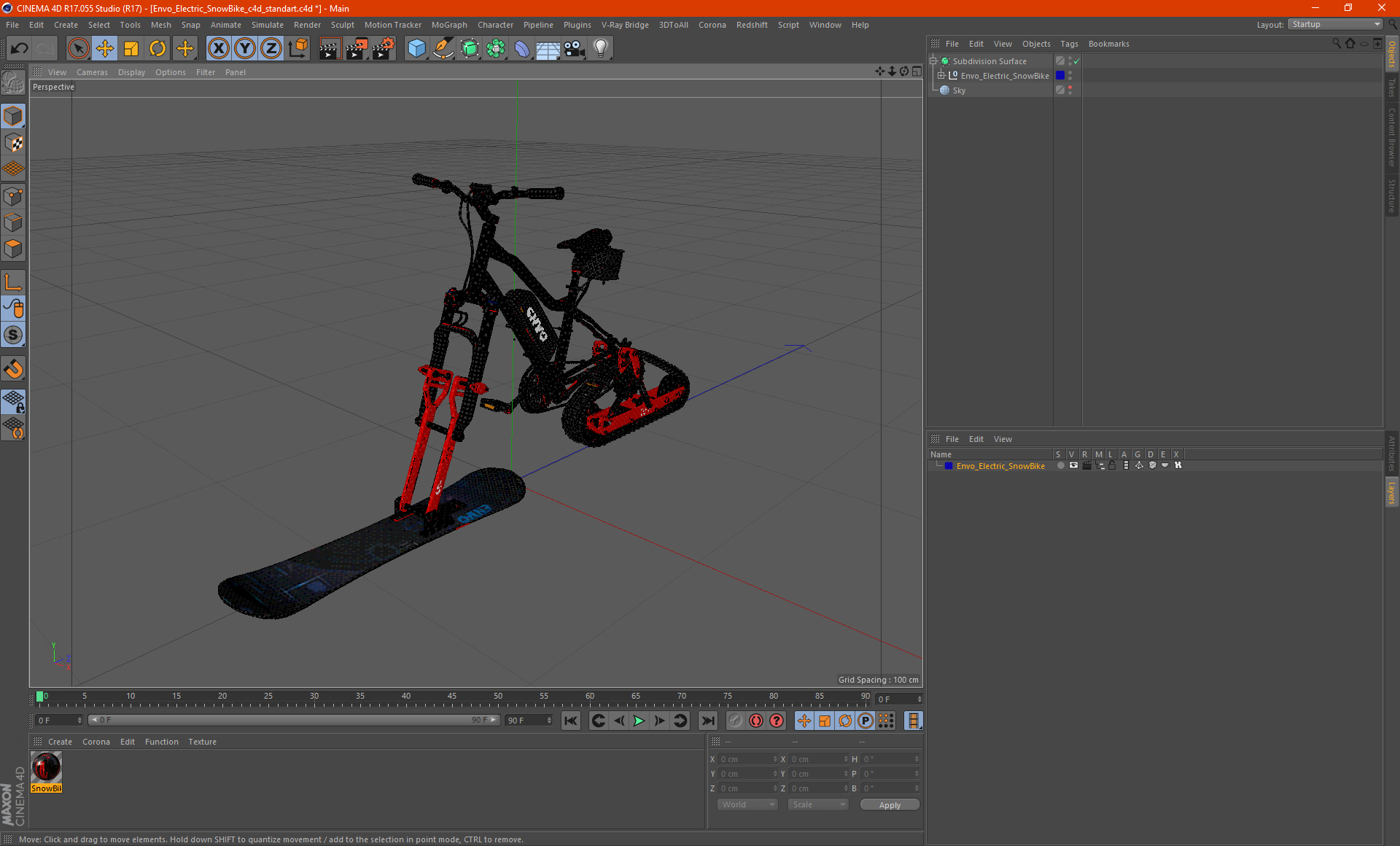Toggle the X axis lock
1400x846 pixels.
click(218, 49)
